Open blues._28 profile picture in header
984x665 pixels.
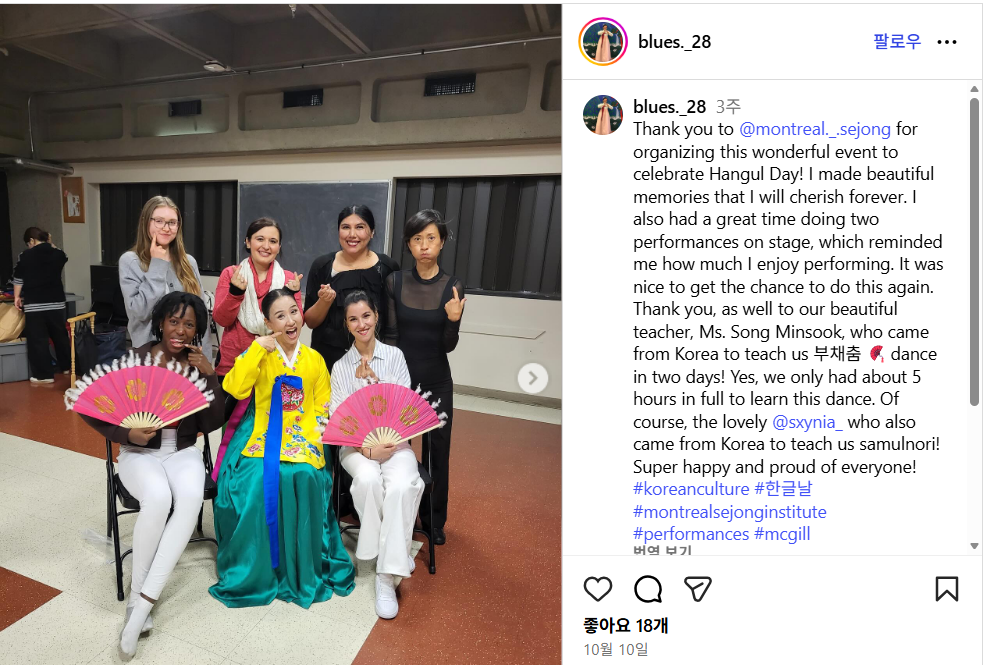603,42
